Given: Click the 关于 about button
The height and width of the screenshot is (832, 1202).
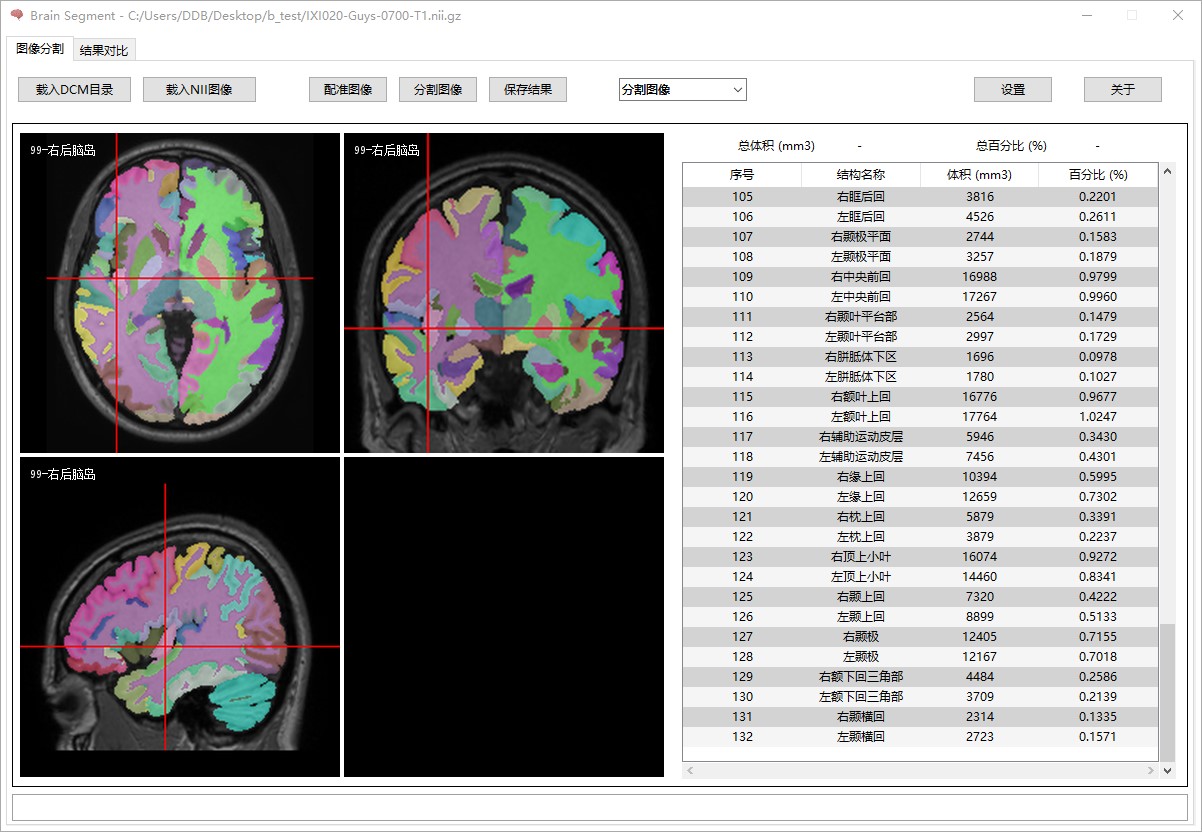Looking at the screenshot, I should [x=1123, y=89].
